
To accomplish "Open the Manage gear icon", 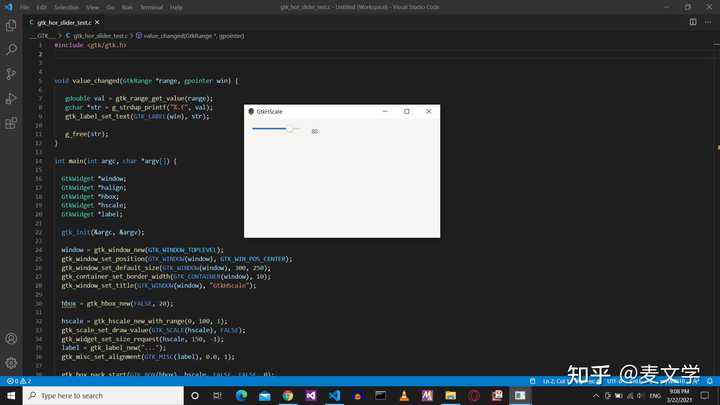I will (x=11, y=363).
